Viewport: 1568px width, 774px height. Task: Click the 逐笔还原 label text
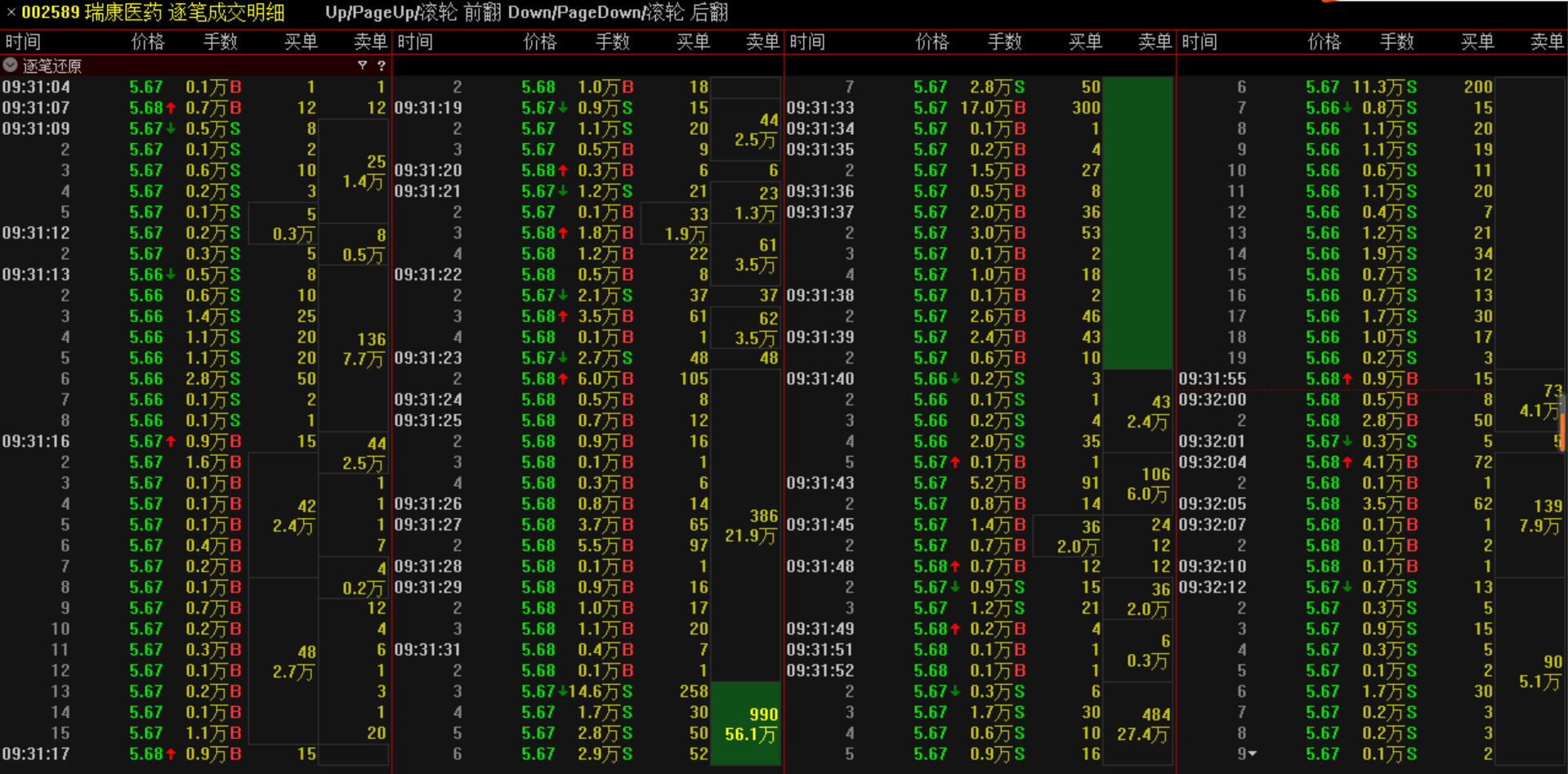(52, 65)
